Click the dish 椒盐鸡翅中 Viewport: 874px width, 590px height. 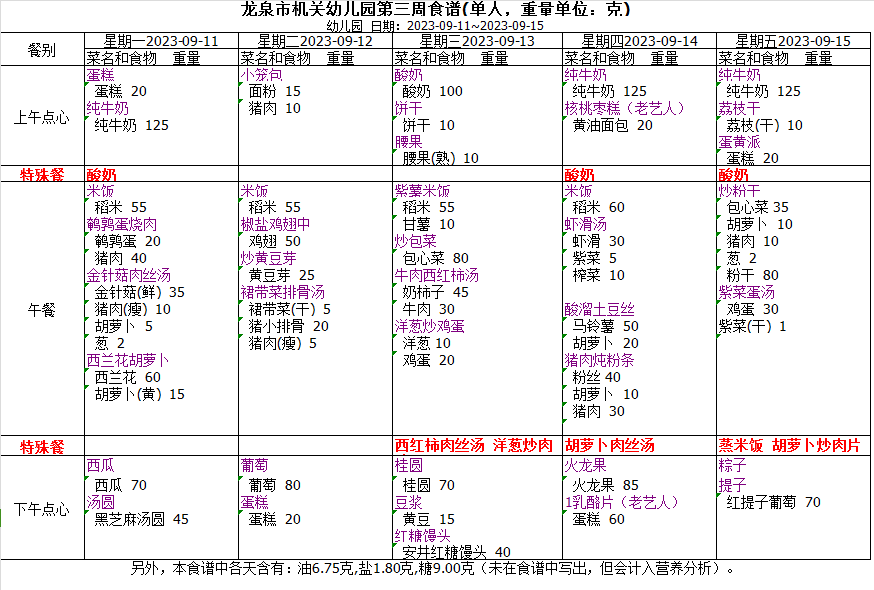click(275, 224)
